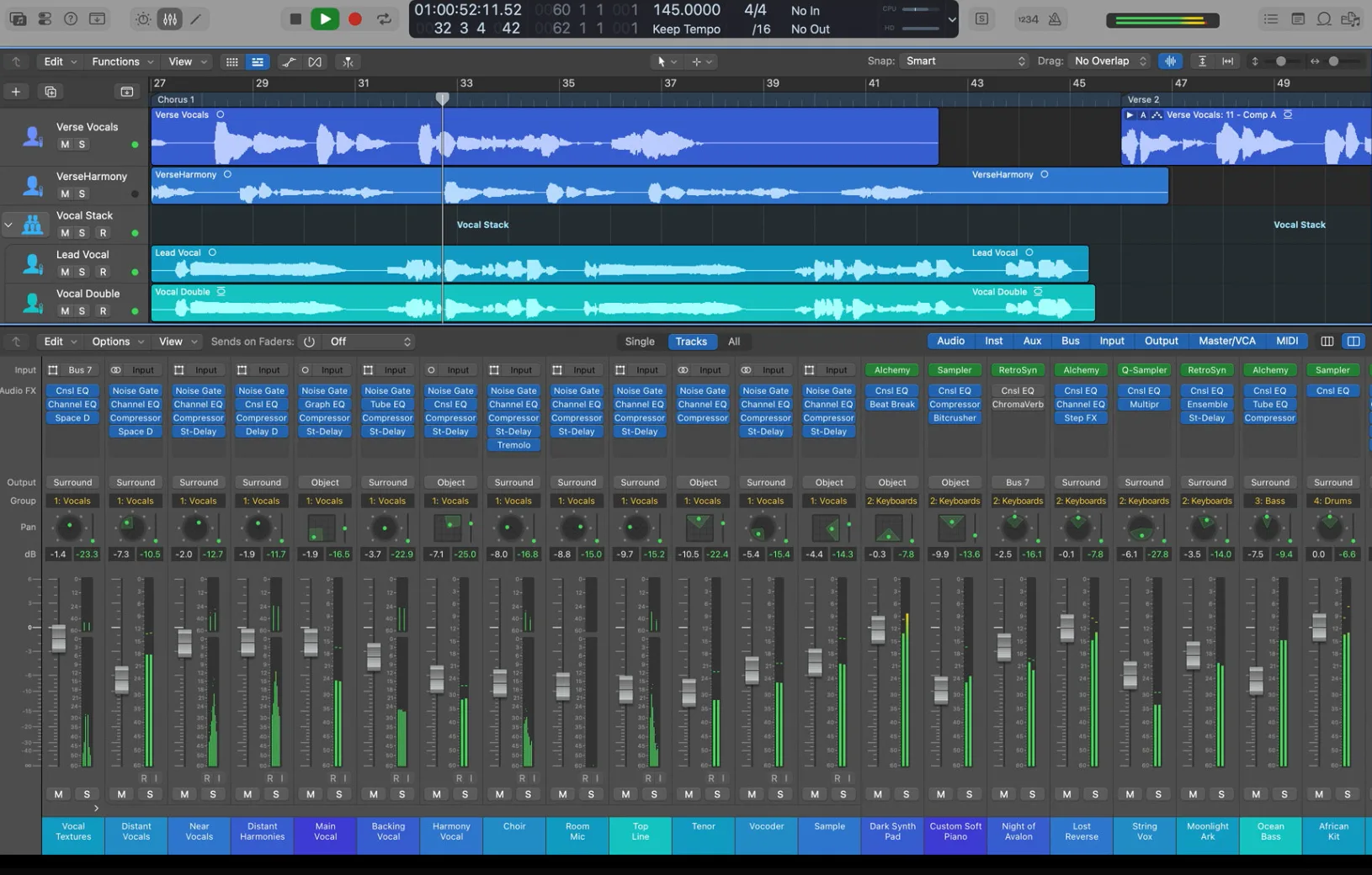The height and width of the screenshot is (875, 1372).
Task: Open the pointer tool menu
Action: click(x=666, y=61)
